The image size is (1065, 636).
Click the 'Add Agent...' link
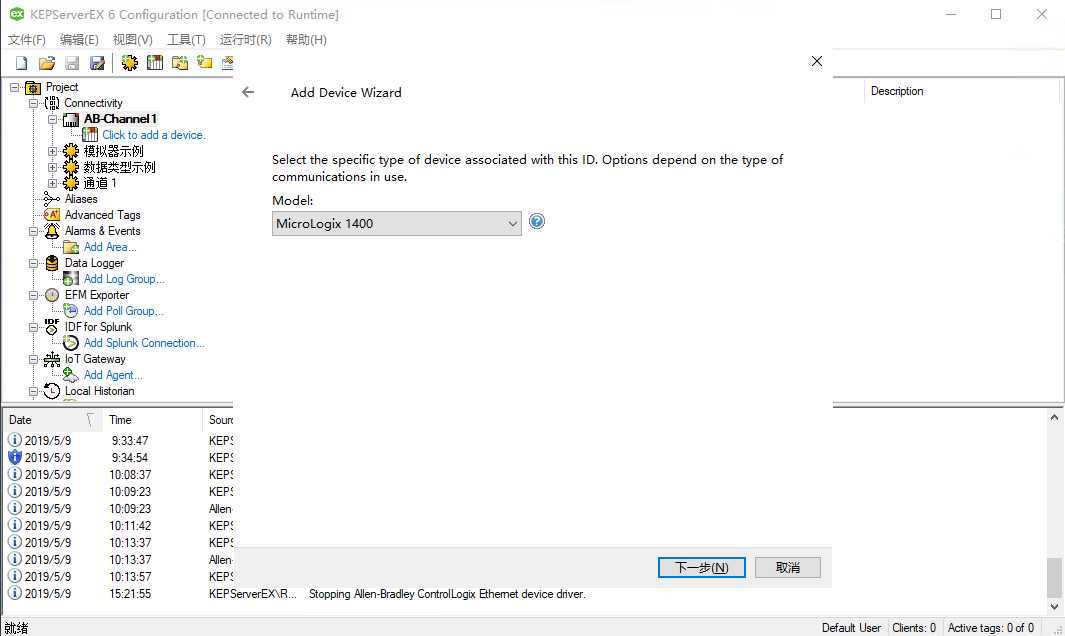(113, 375)
